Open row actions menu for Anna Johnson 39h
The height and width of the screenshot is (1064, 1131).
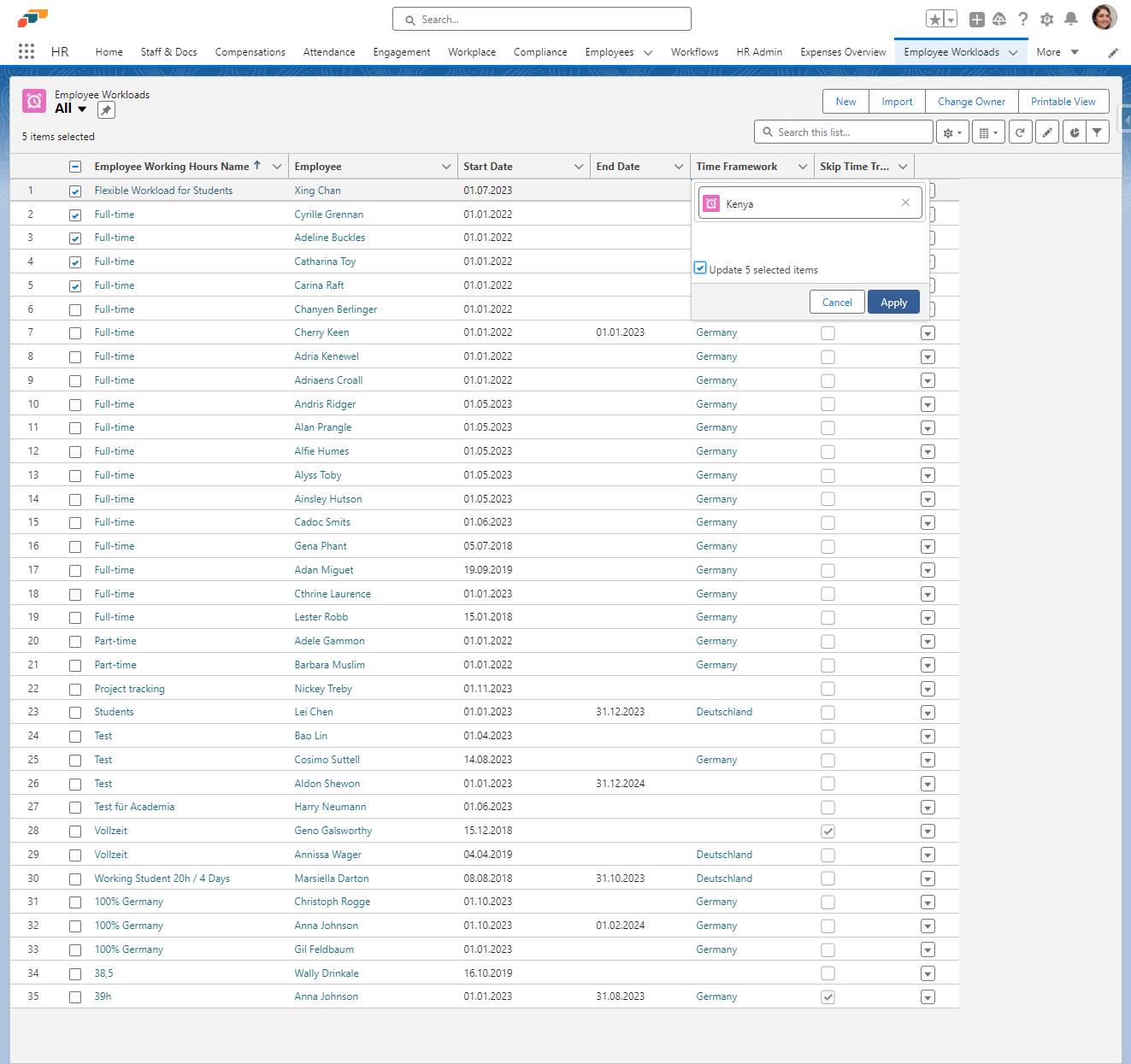point(928,997)
